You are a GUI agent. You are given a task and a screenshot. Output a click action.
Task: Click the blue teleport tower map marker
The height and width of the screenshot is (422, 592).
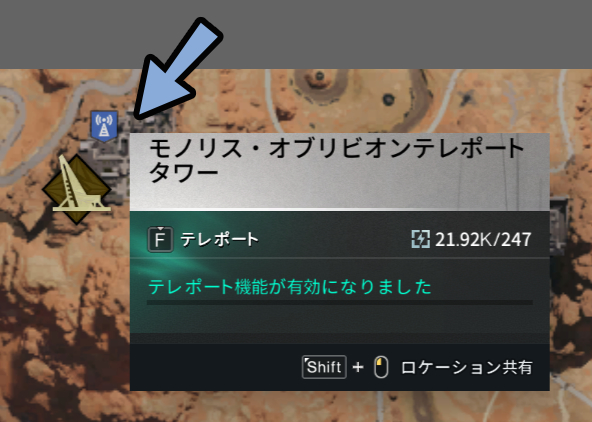coord(104,126)
